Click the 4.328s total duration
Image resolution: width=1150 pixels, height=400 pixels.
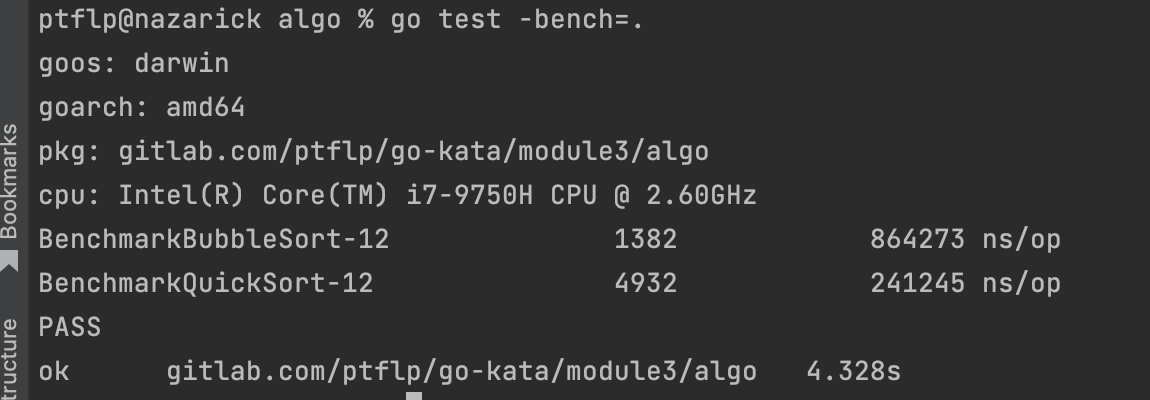853,372
